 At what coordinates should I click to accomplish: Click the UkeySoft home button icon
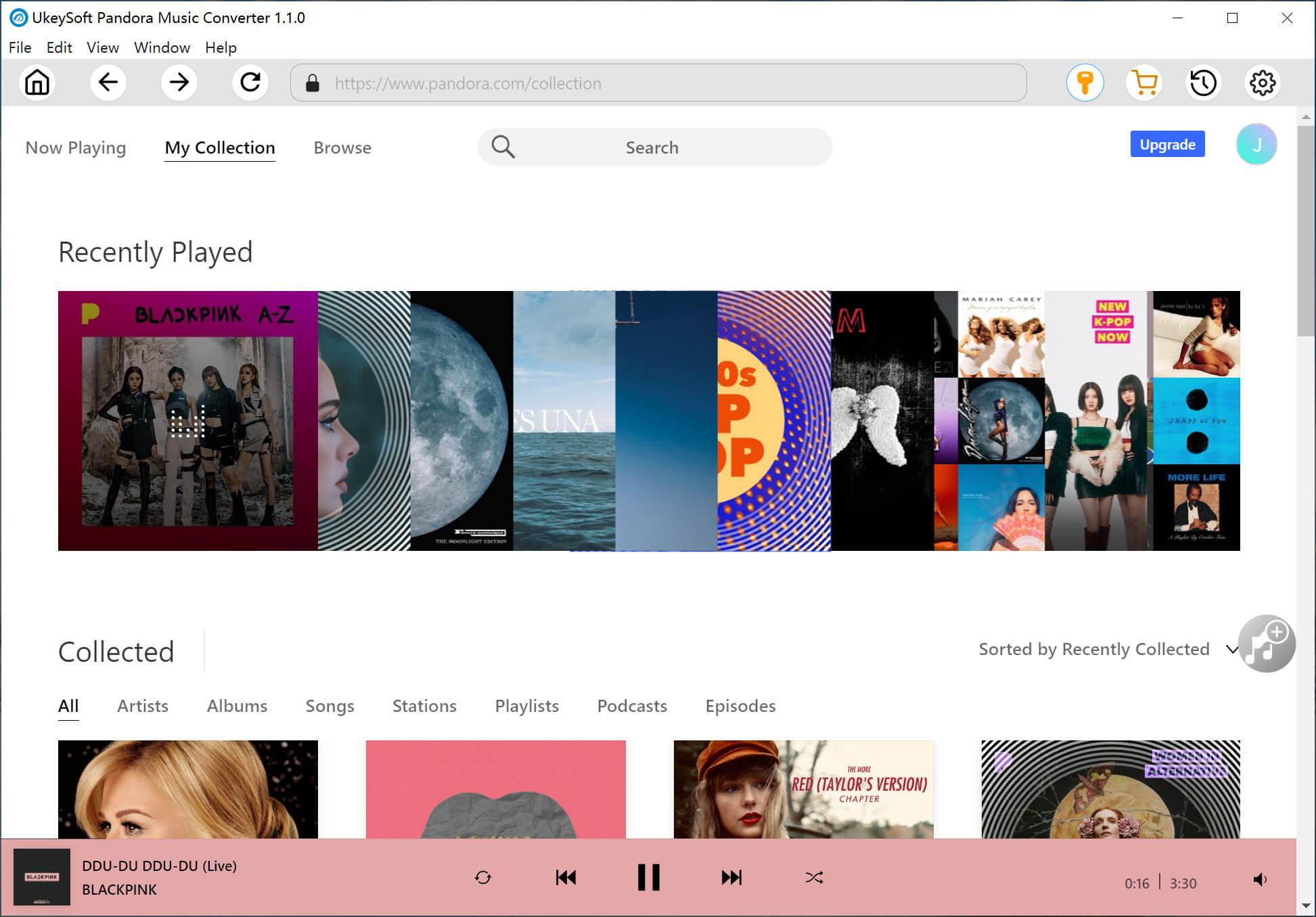click(35, 83)
